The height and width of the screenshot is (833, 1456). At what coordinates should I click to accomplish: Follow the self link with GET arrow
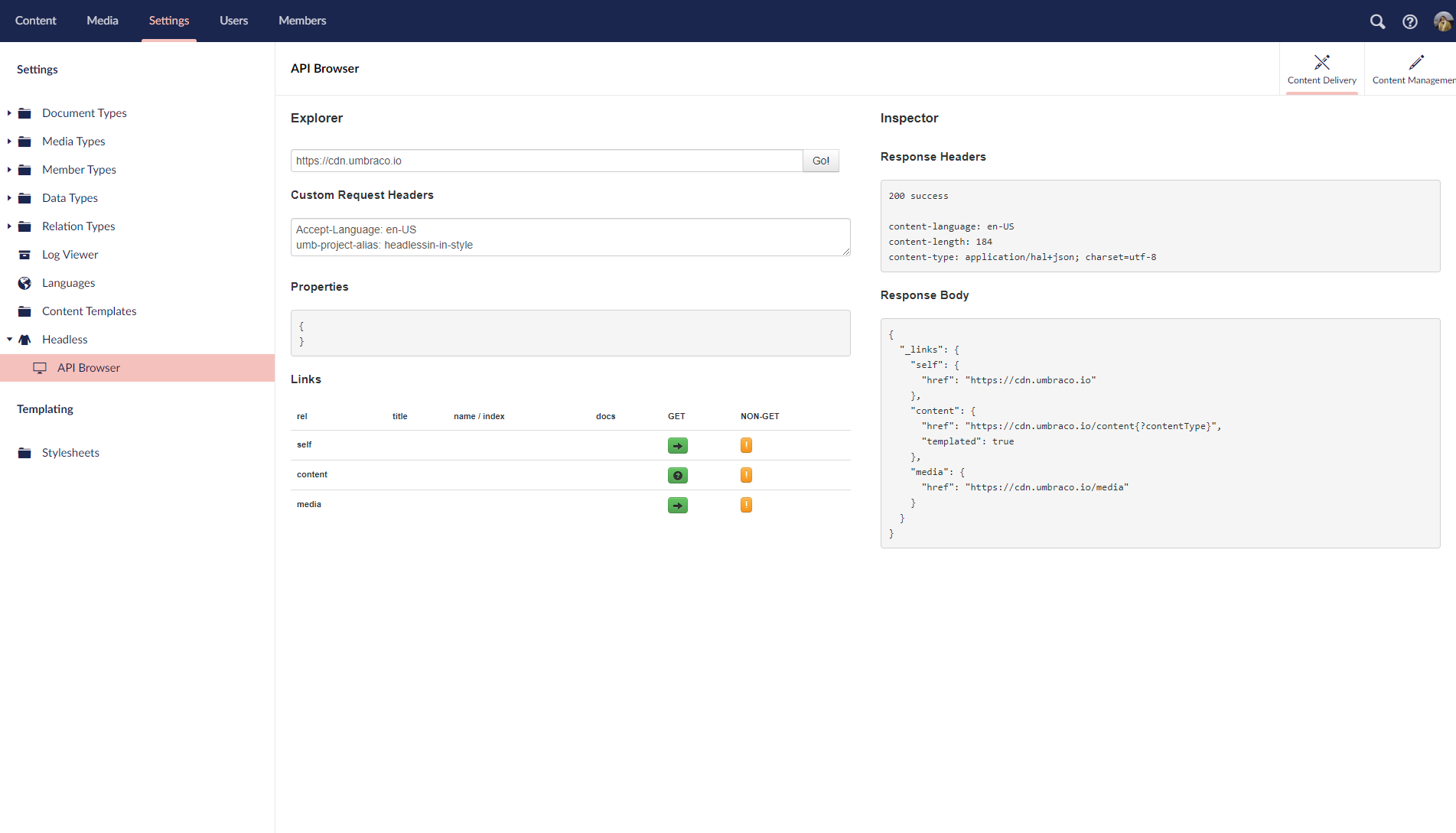(677, 445)
